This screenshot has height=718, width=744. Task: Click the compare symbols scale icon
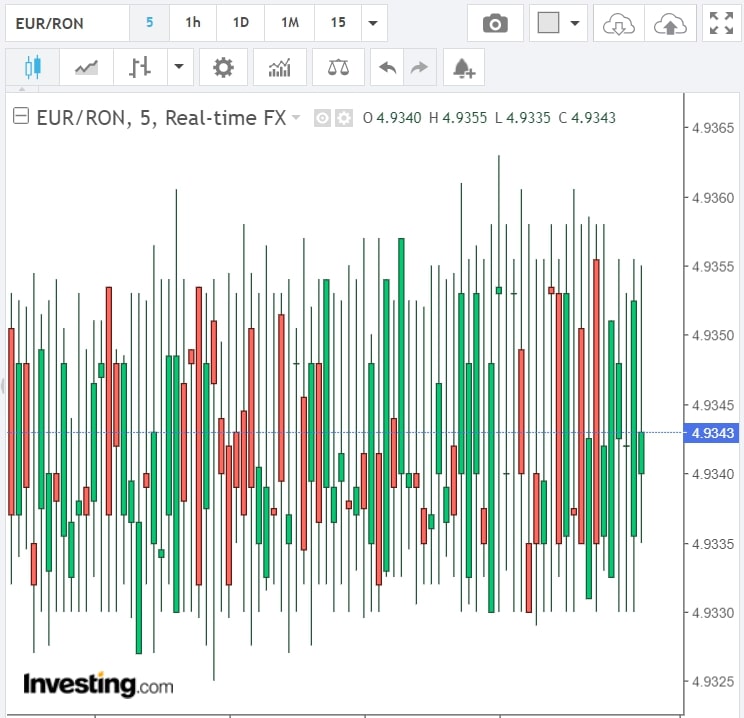coord(338,68)
